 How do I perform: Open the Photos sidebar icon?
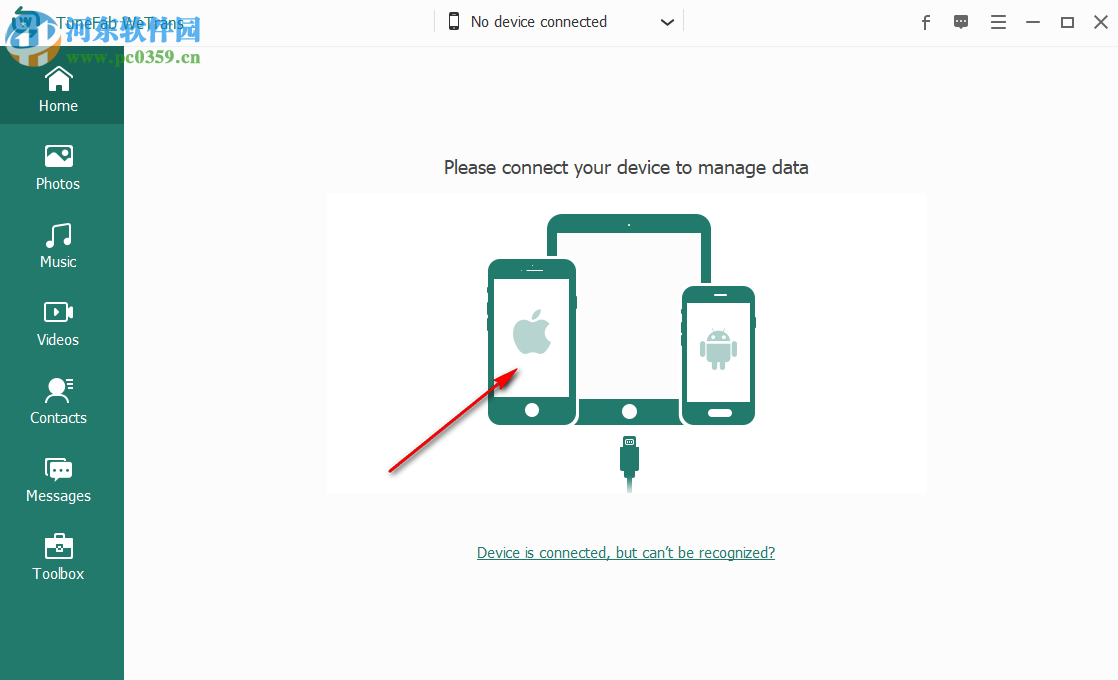click(58, 156)
